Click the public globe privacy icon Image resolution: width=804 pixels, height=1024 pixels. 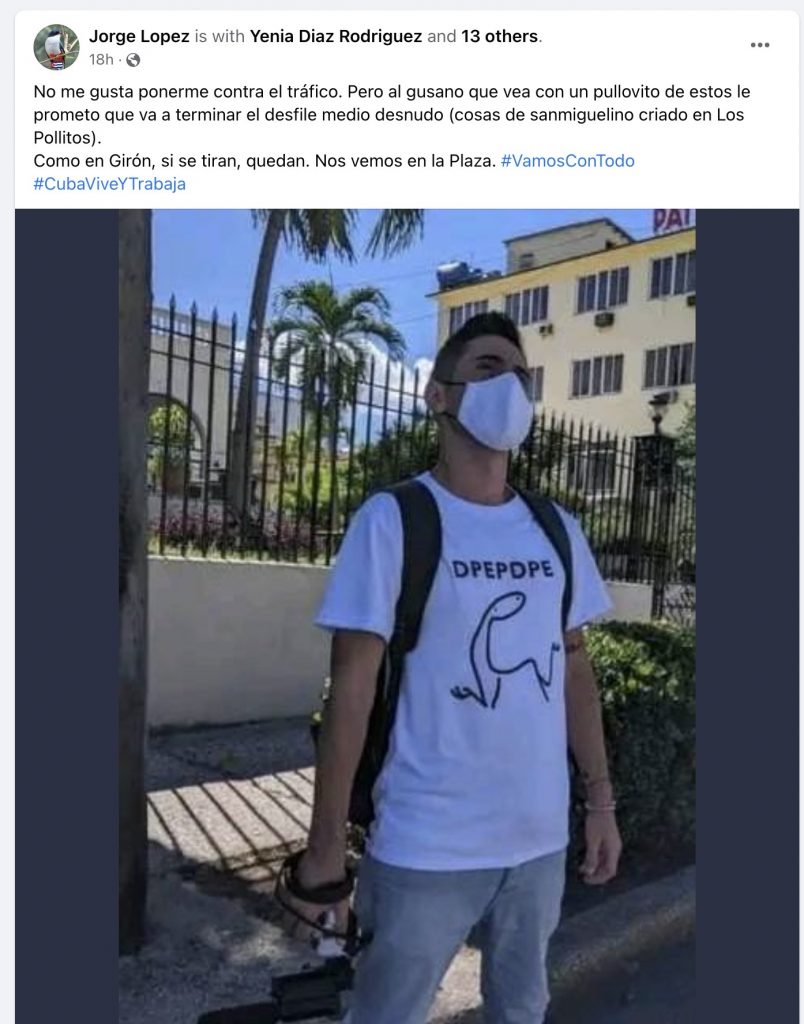(133, 60)
